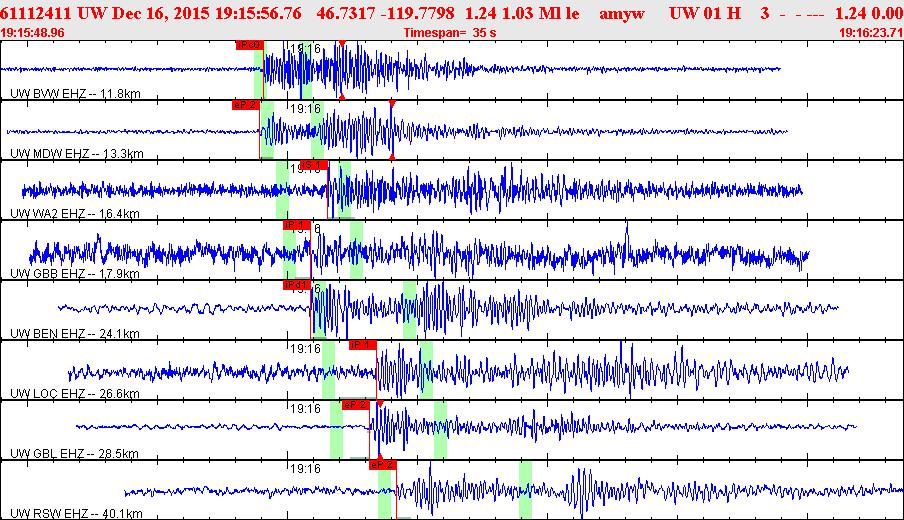The image size is (904, 520).
Task: Click the Timespan 35 s label
Action: click(x=449, y=33)
